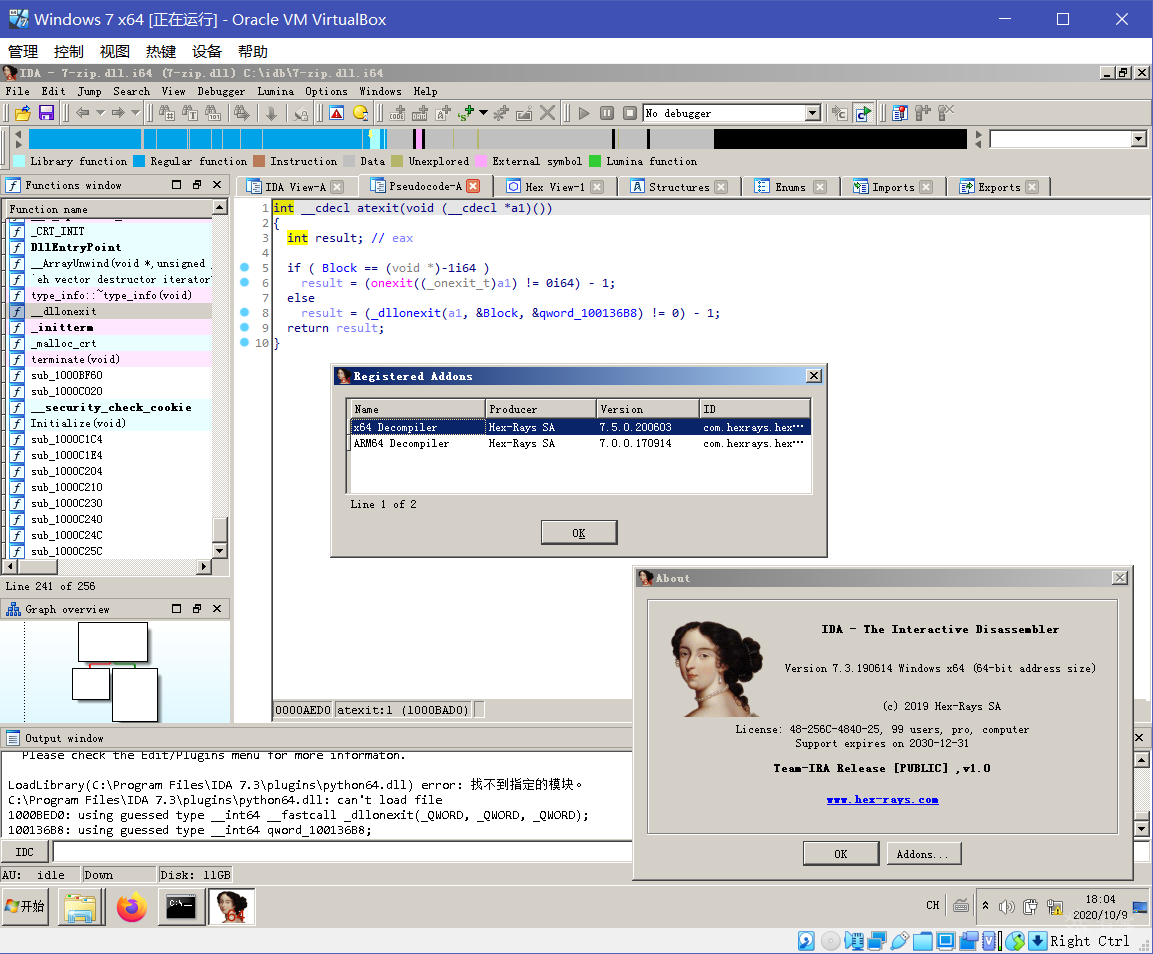Click the breakpoint dot beside pseudocode line 5
The height and width of the screenshot is (954, 1153).
(245, 268)
